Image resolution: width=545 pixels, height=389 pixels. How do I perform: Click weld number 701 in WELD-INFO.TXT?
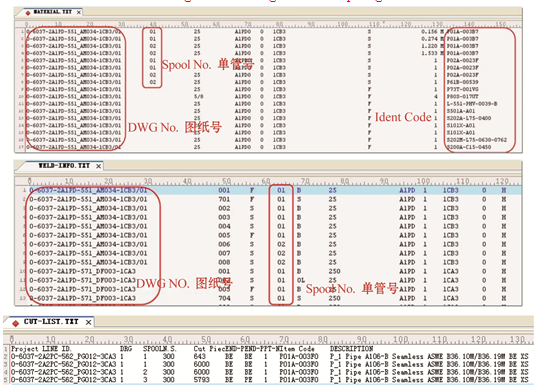pos(224,199)
